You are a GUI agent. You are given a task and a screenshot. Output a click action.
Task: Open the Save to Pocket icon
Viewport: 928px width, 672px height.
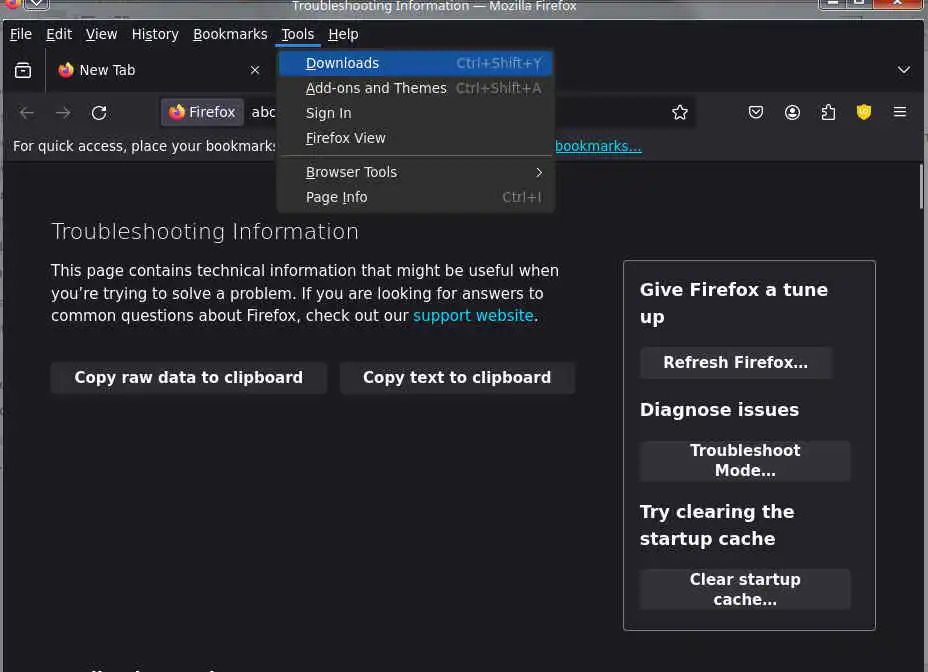(756, 112)
